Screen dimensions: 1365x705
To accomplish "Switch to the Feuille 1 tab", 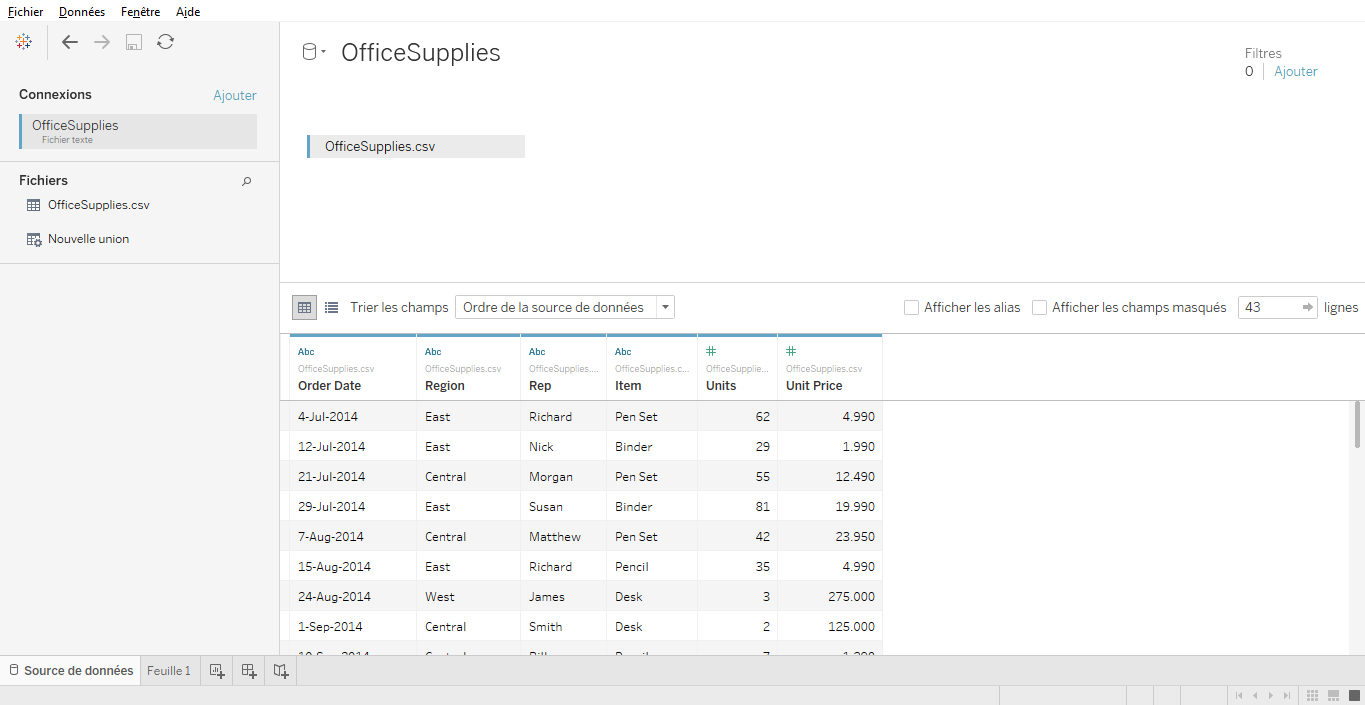I will pyautogui.click(x=168, y=670).
